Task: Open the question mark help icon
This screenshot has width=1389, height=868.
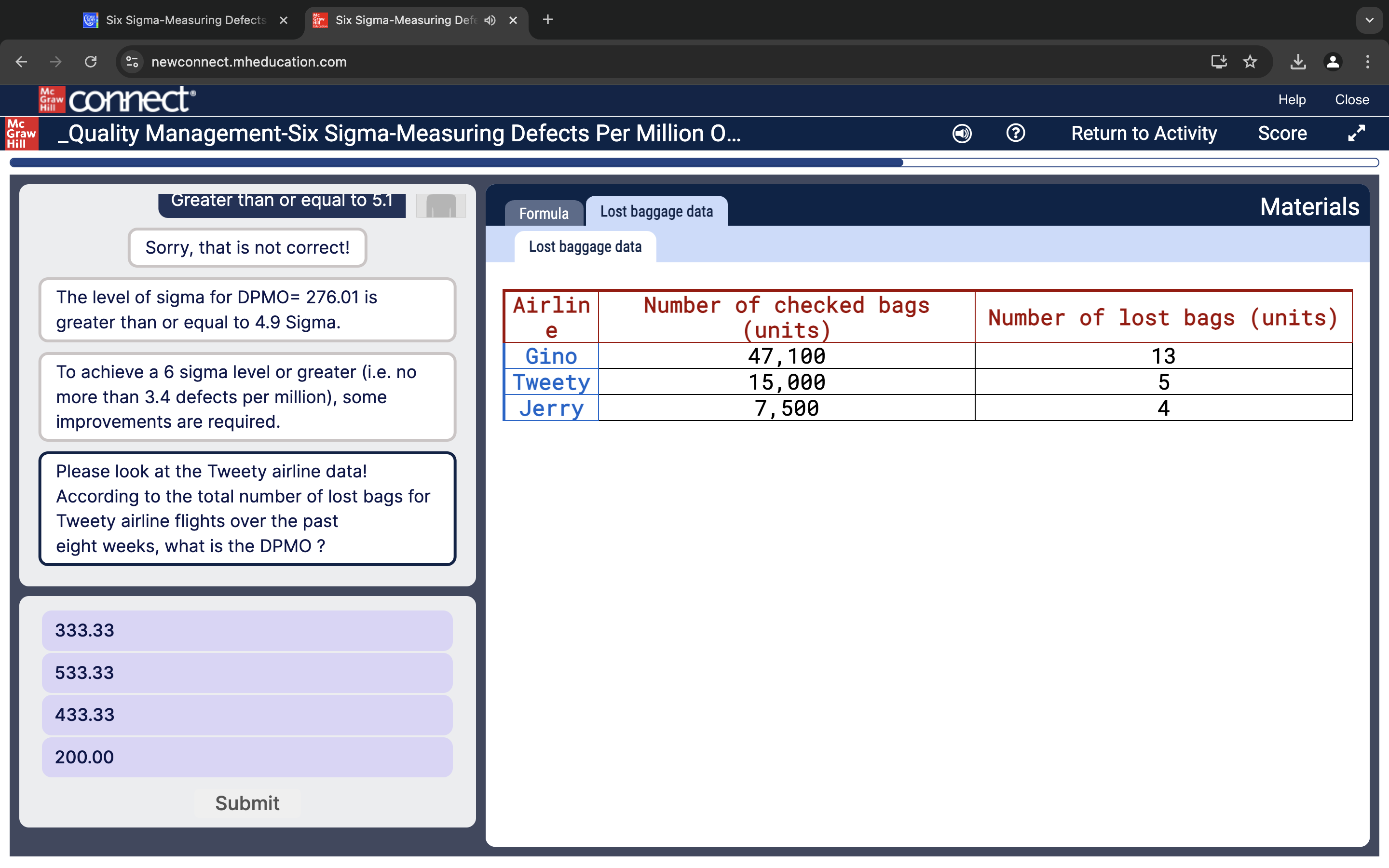Action: tap(1015, 133)
